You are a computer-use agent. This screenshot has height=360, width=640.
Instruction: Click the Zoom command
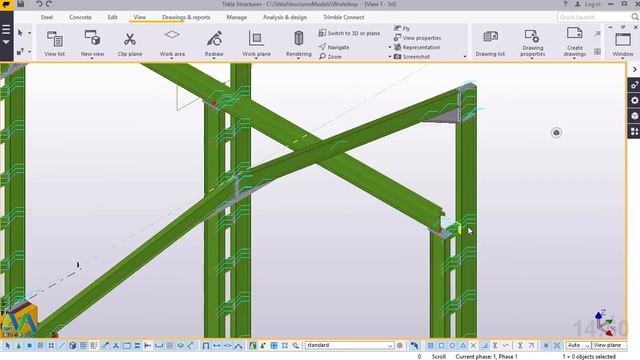[x=330, y=56]
